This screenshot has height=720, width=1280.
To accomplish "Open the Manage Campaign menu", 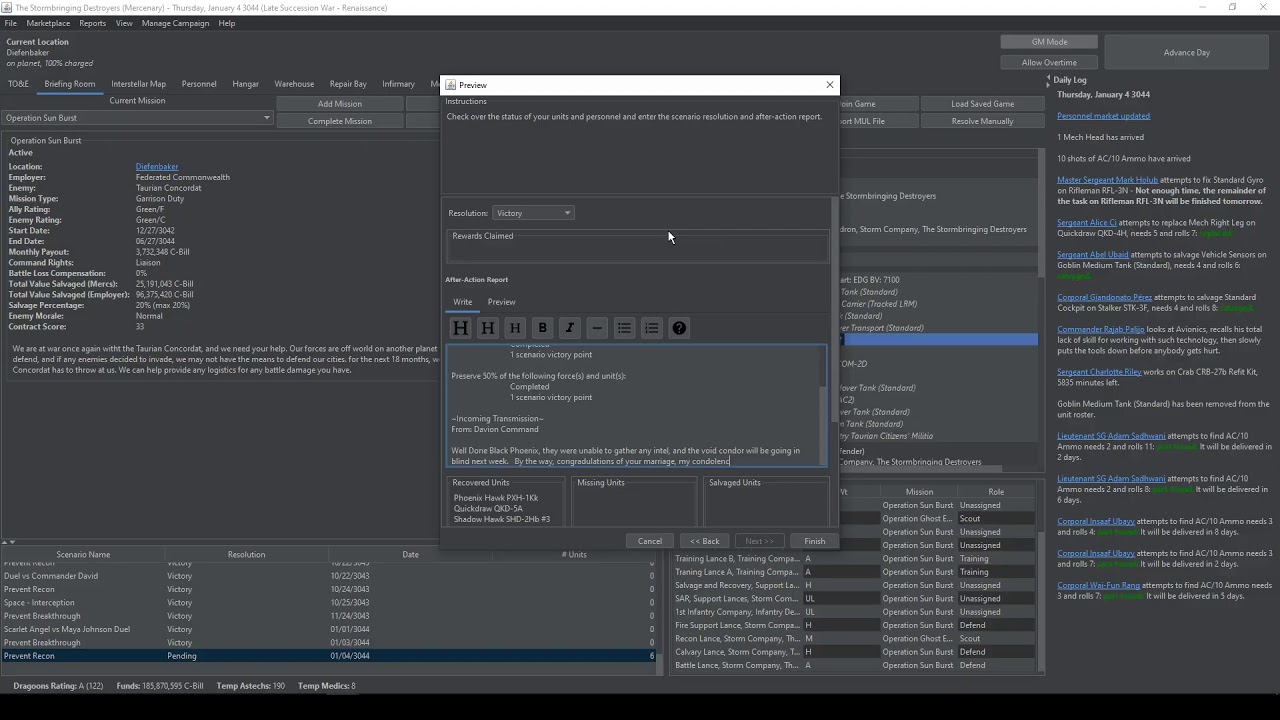I will pos(176,23).
